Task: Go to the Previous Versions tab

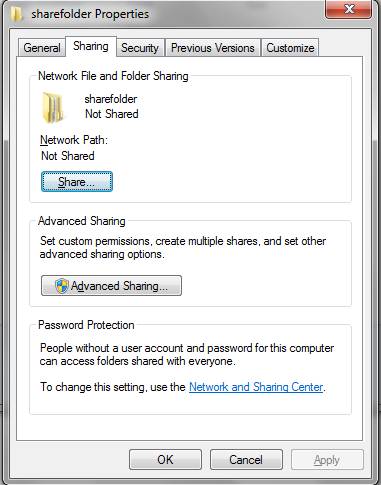Action: click(x=213, y=48)
